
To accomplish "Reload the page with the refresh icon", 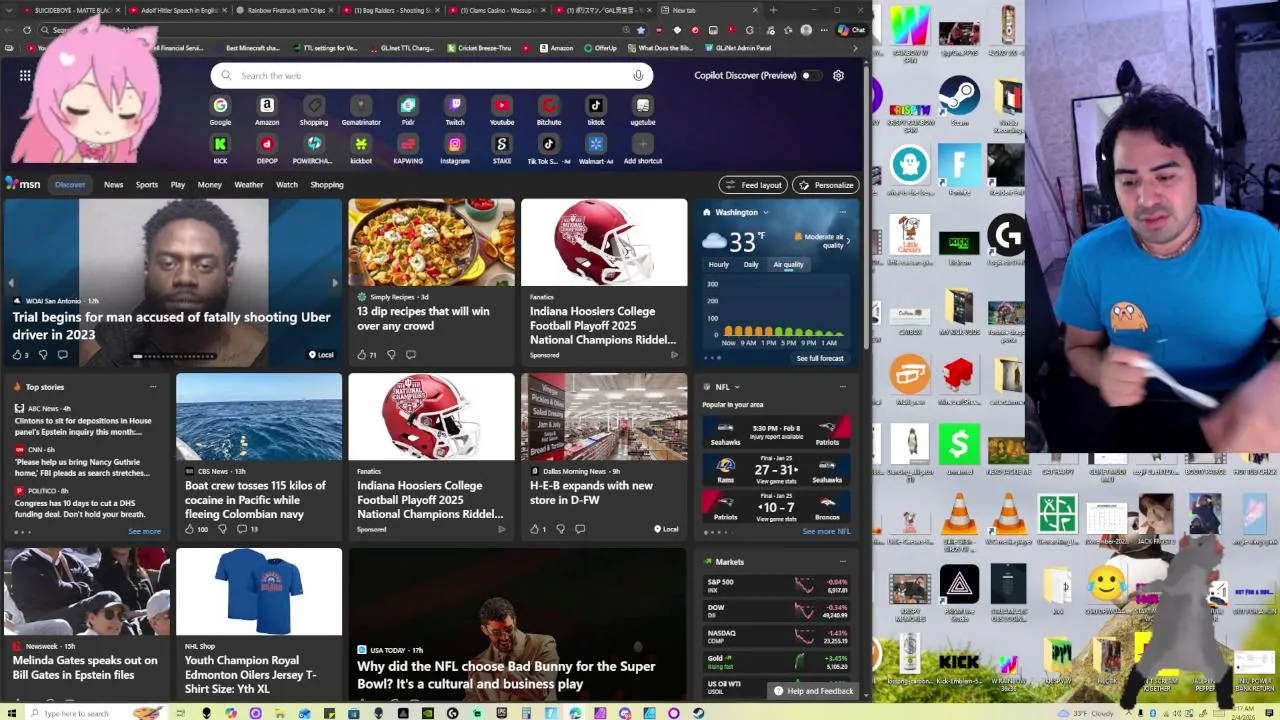I will coord(26,30).
